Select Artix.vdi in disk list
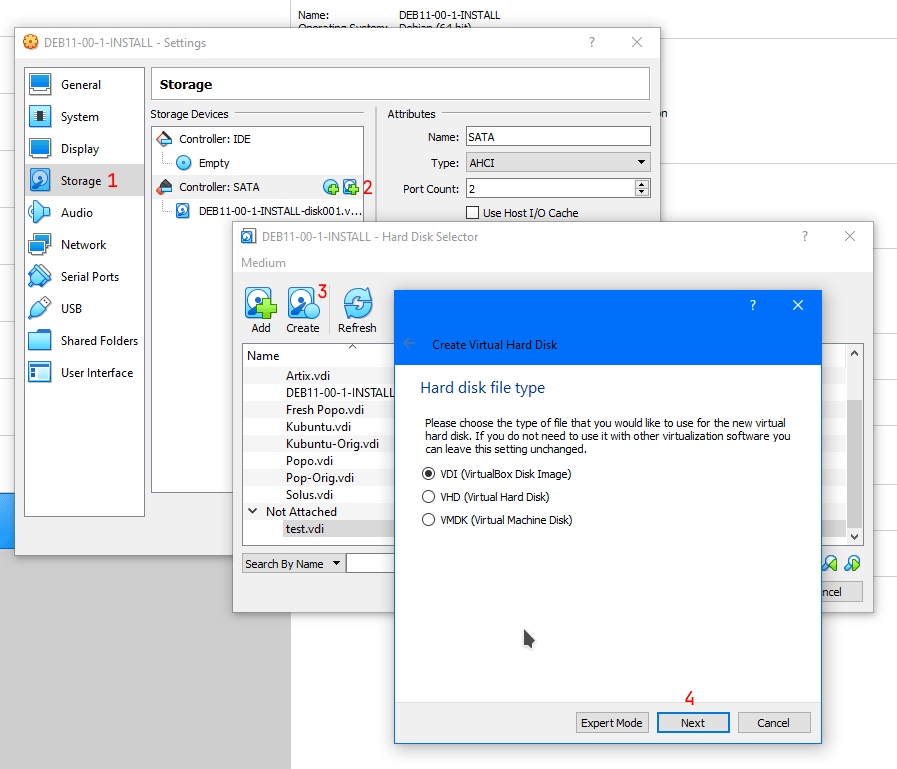The image size is (897, 769). pos(308,375)
